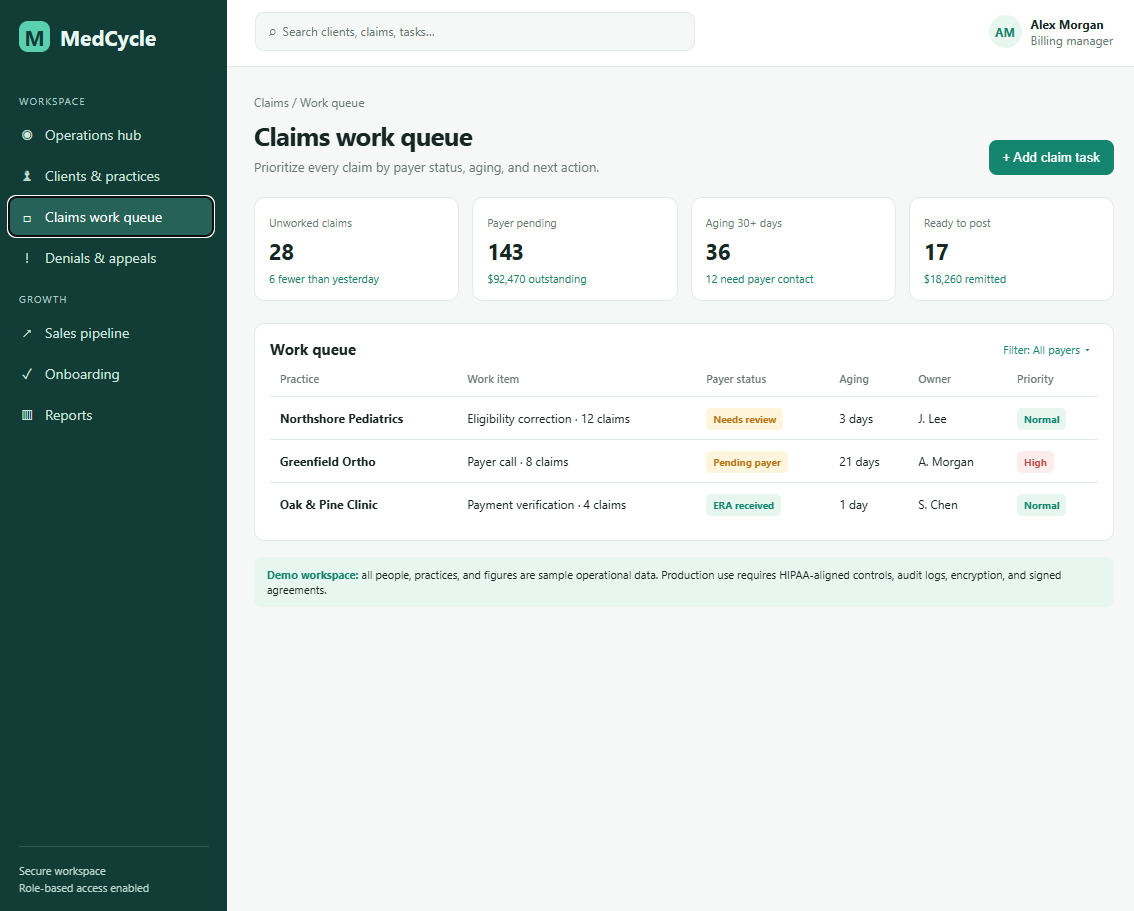The image size is (1134, 911).
Task: Click the Northshore Pediatrics practice name
Action: coord(341,419)
